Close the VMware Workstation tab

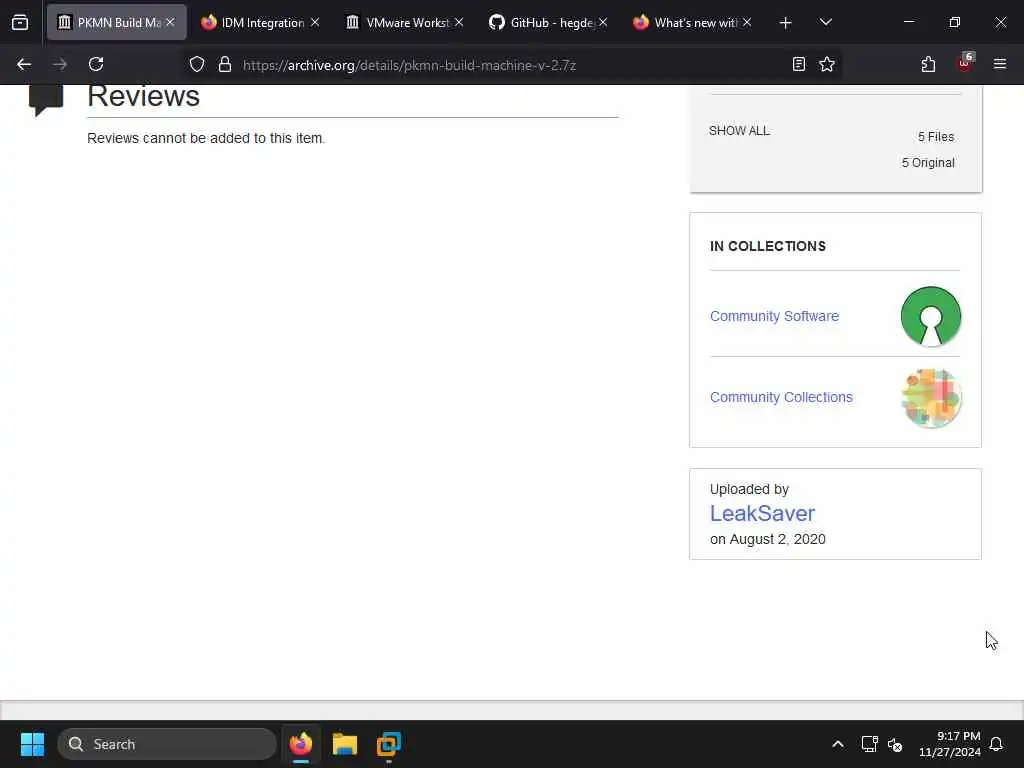click(x=459, y=23)
